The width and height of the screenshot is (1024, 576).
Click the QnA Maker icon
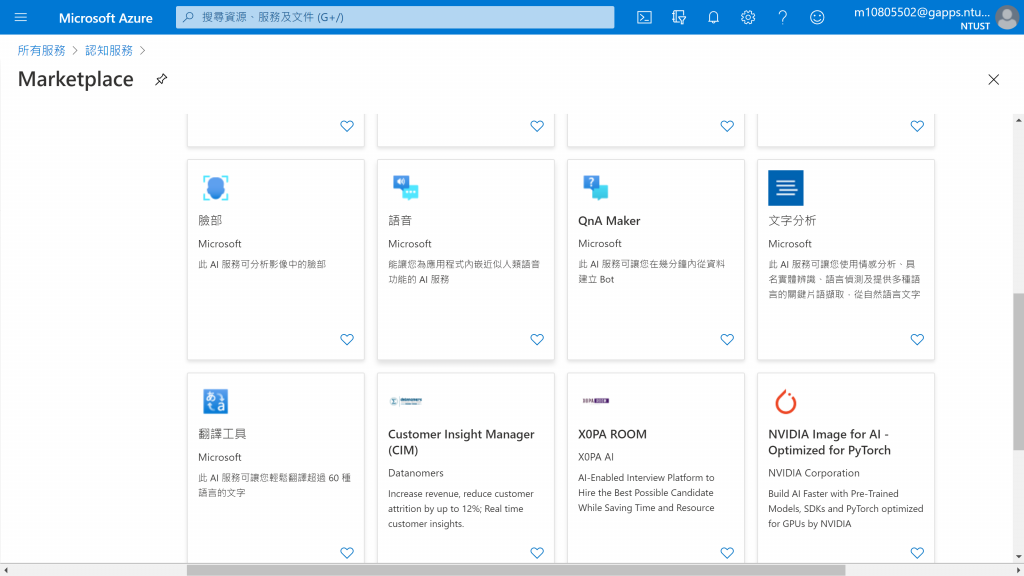pyautogui.click(x=596, y=188)
